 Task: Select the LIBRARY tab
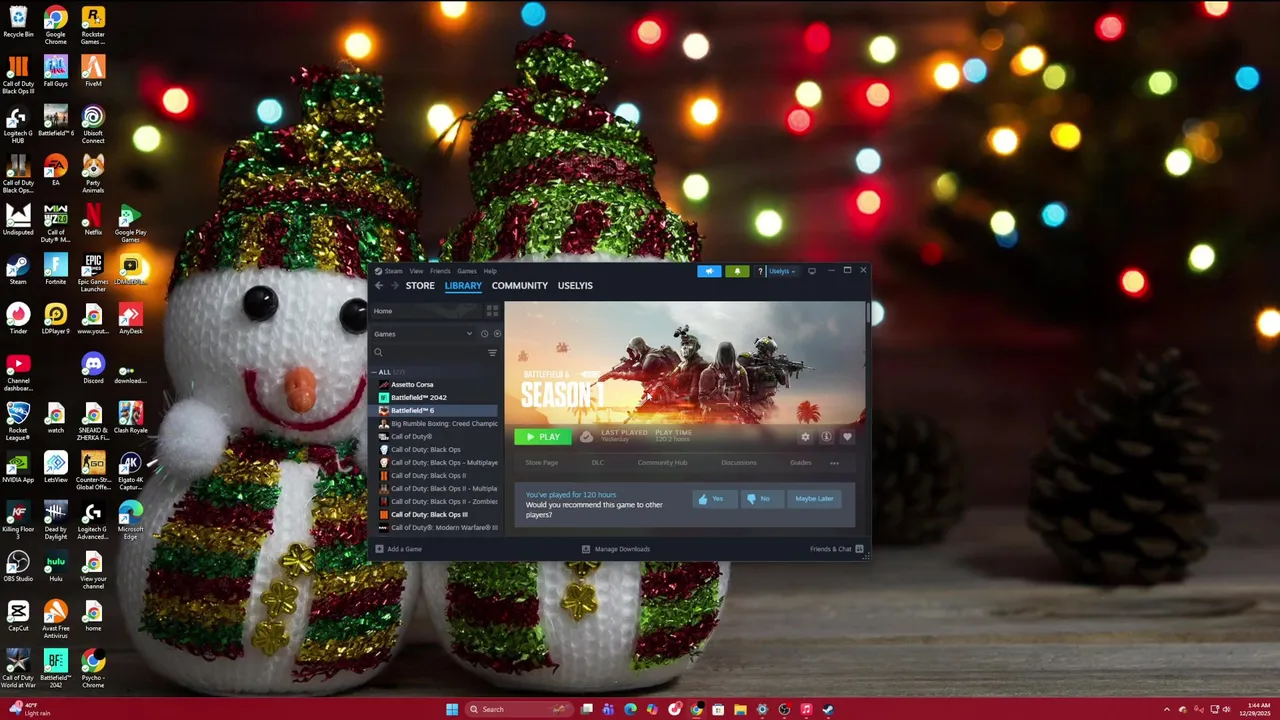pyautogui.click(x=463, y=286)
